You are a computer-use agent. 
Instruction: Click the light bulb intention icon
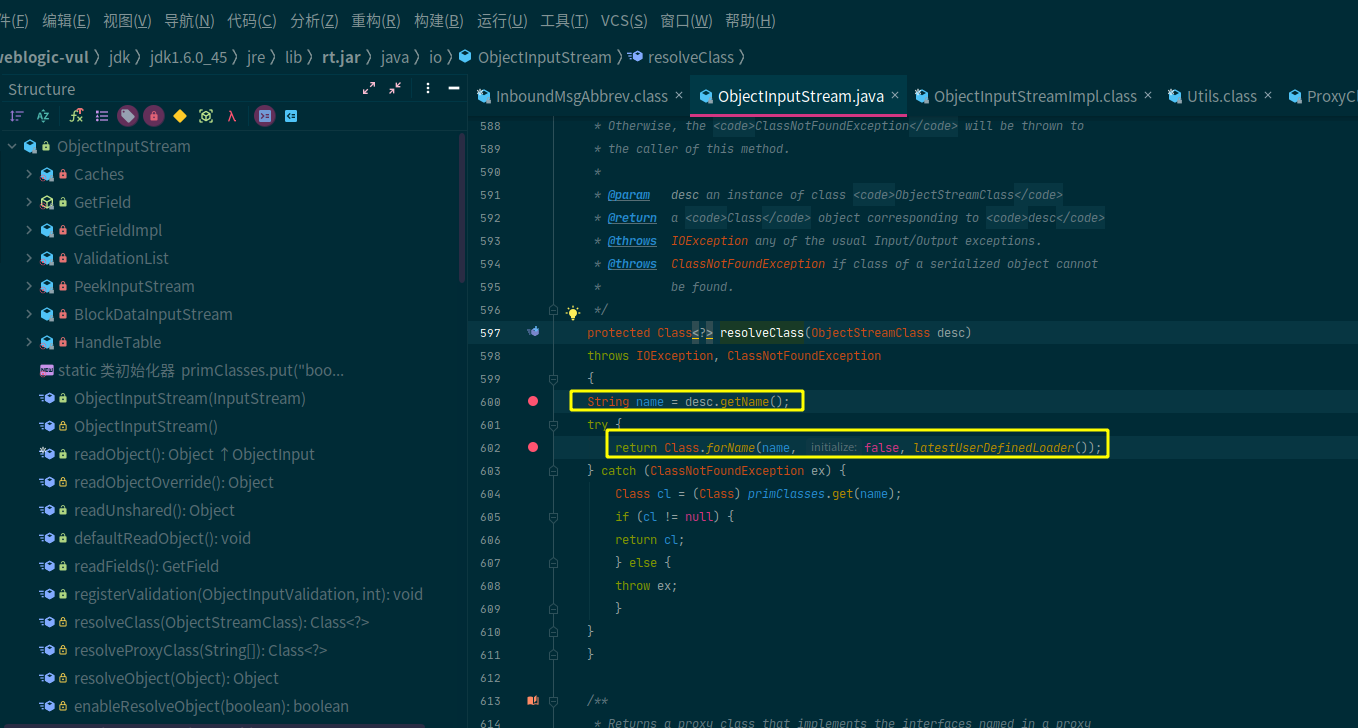click(573, 312)
